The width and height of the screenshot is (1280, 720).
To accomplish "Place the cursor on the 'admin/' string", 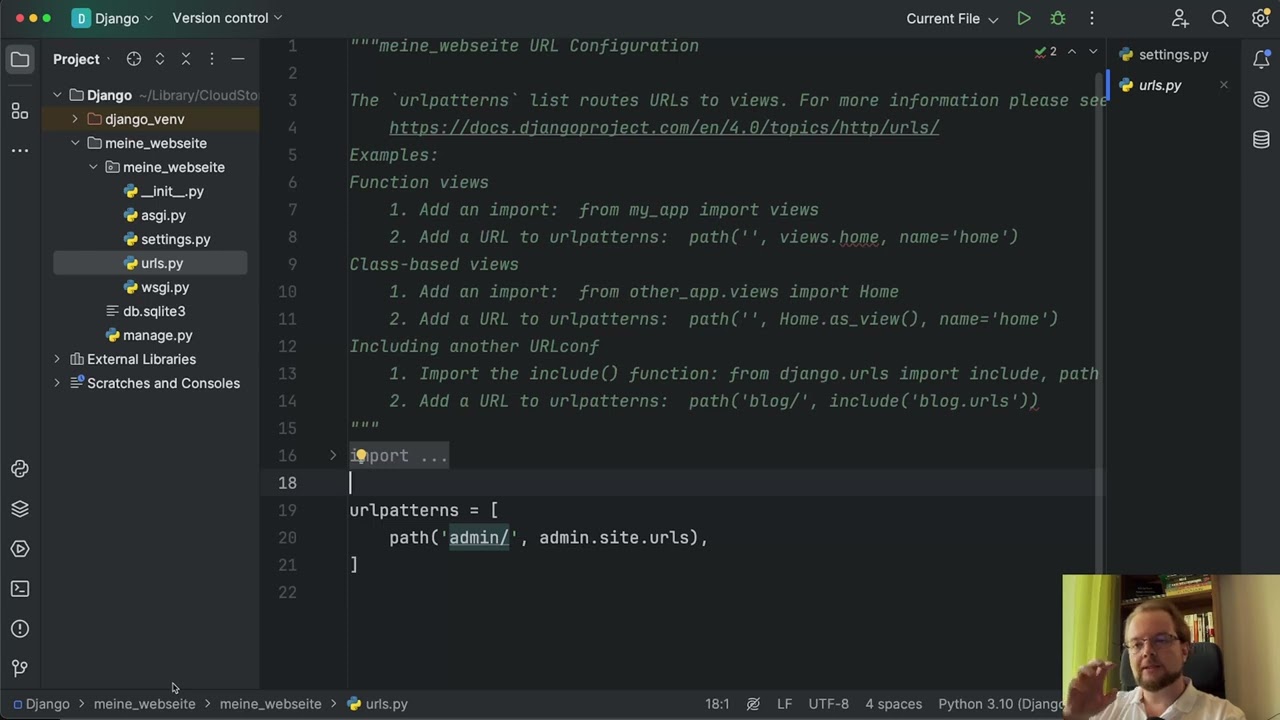I will tap(479, 538).
